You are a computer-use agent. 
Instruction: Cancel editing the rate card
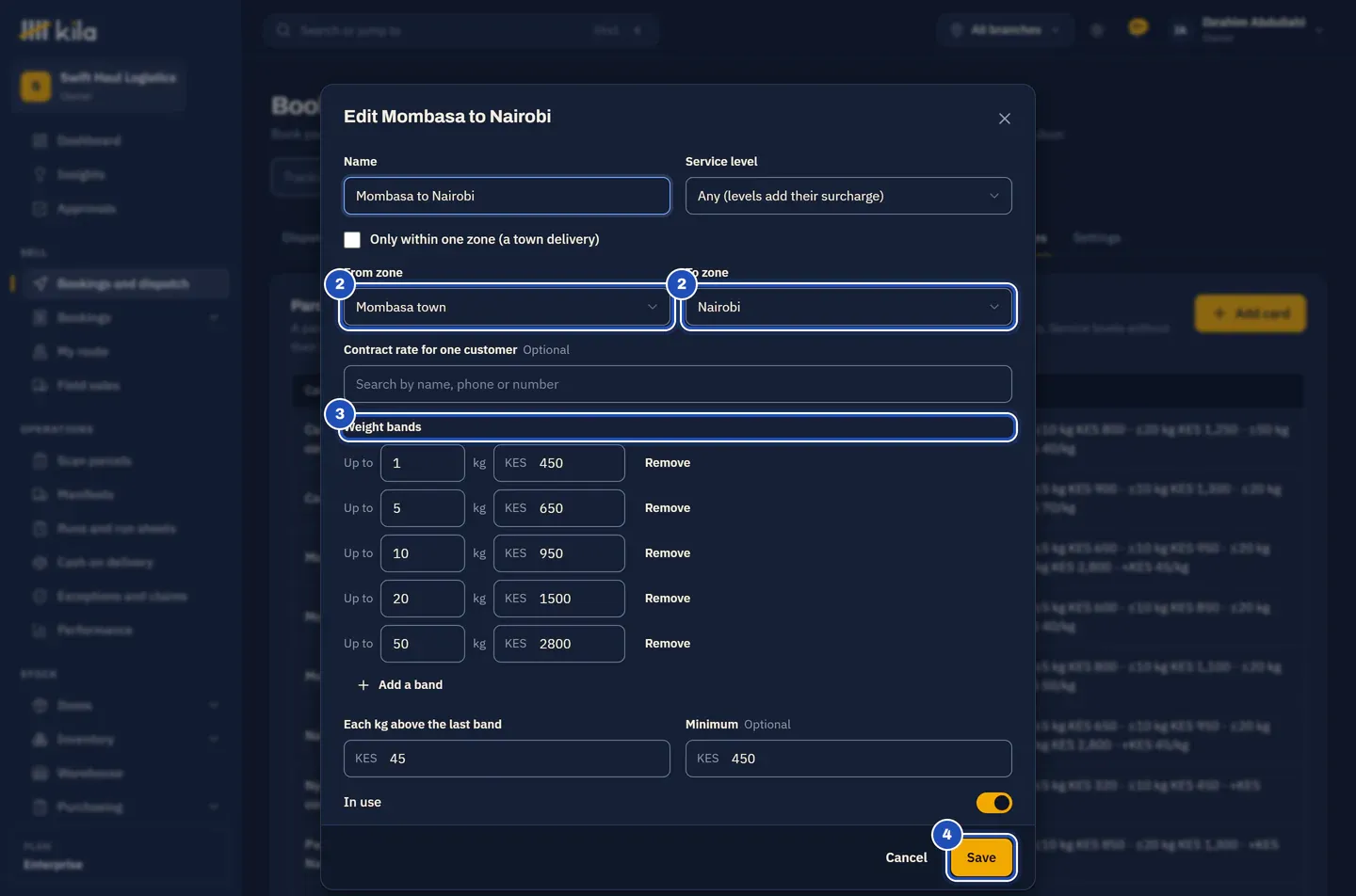click(906, 857)
